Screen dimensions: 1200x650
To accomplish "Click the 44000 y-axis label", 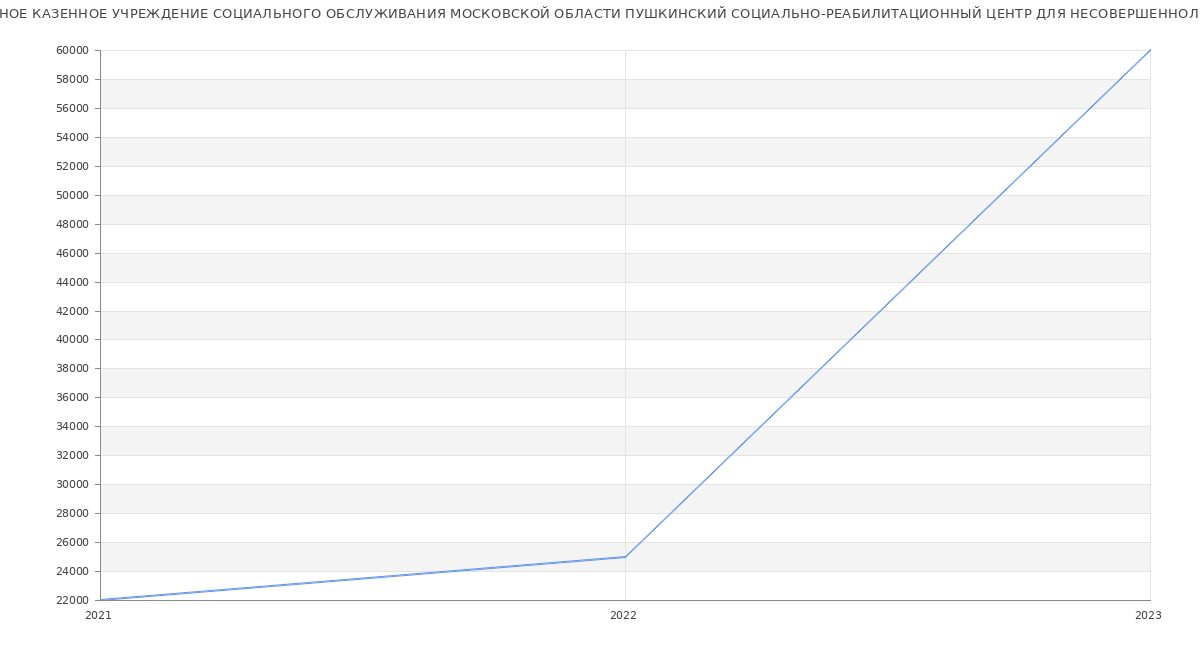I will point(72,283).
